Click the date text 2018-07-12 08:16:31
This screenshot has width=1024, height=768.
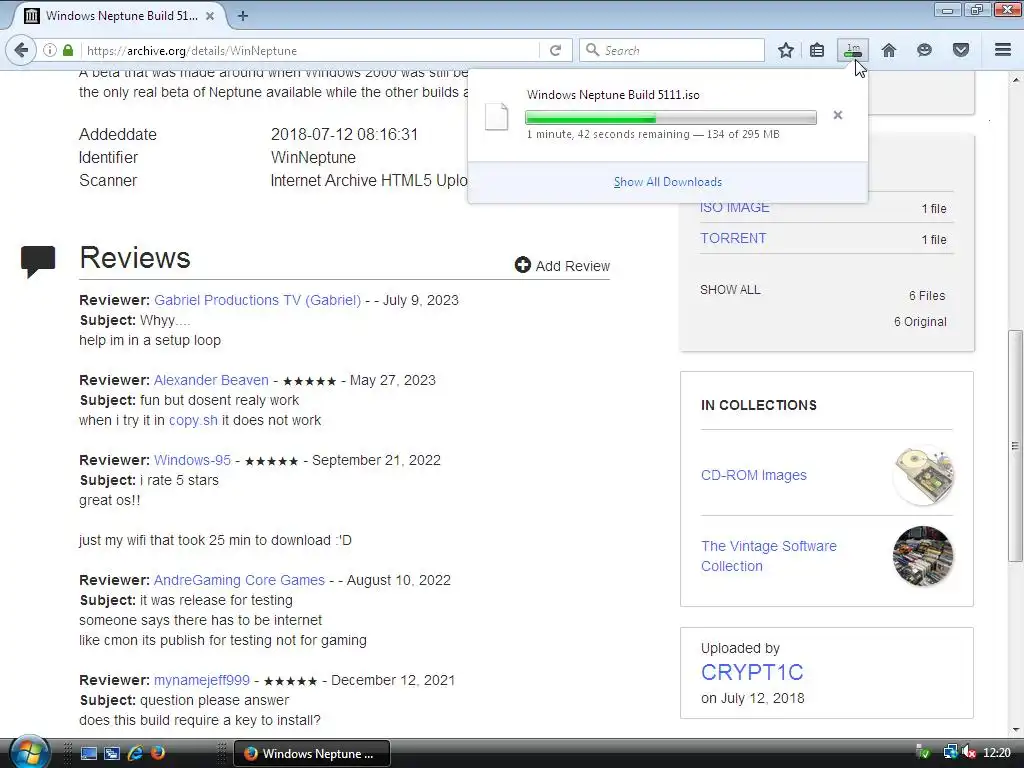coord(344,135)
